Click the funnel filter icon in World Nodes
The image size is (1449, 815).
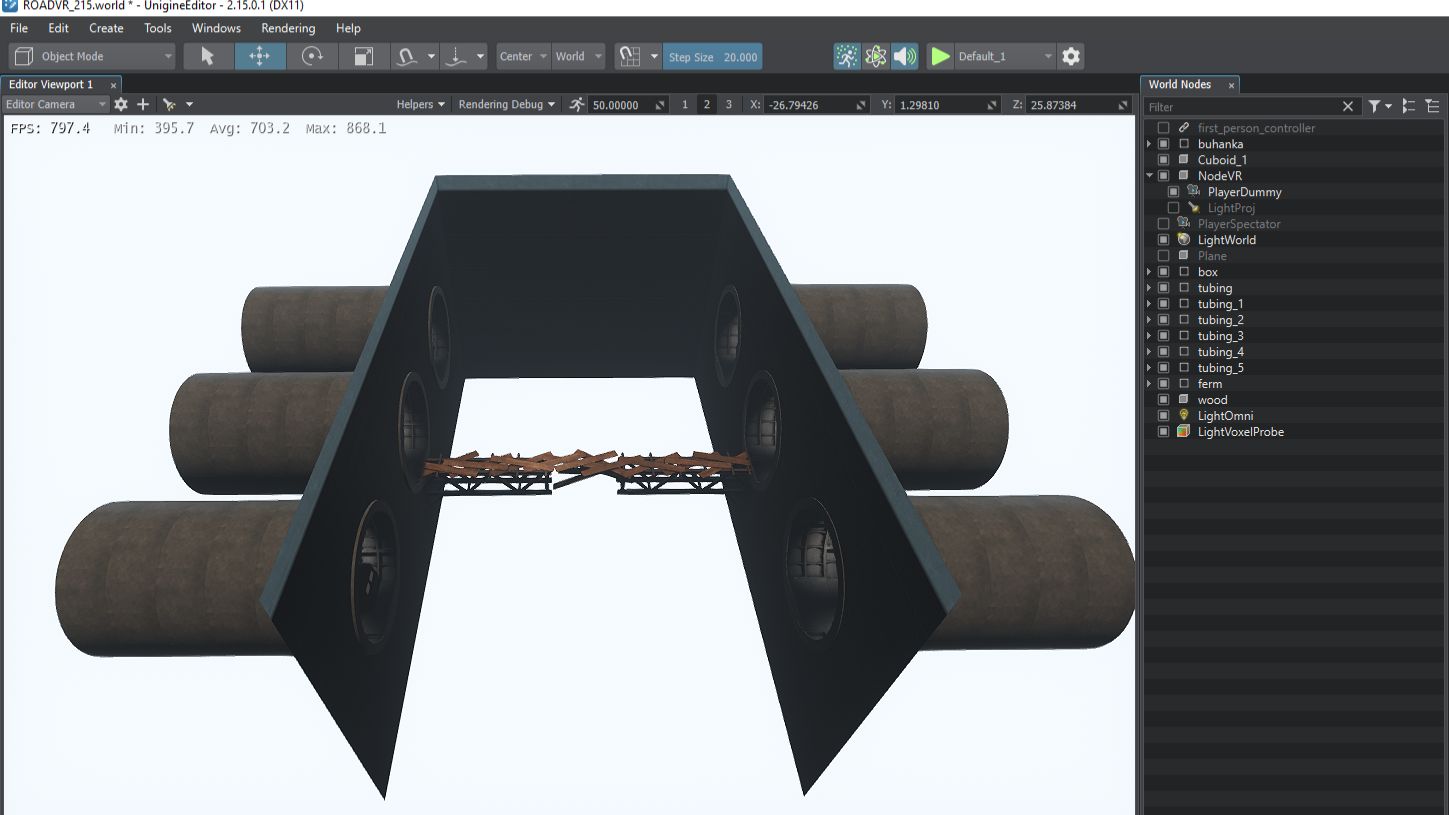1375,106
